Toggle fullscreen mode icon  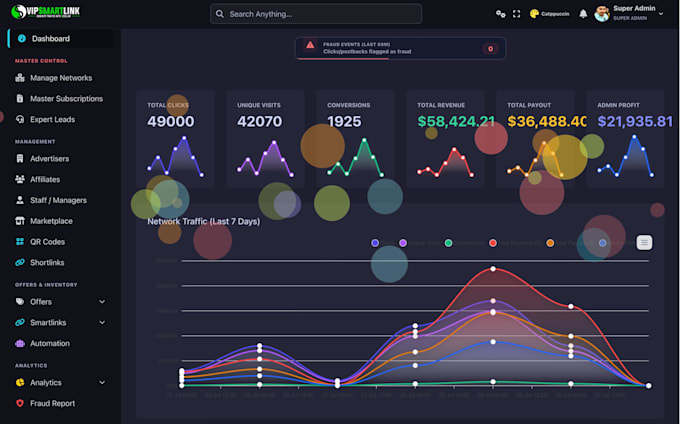click(517, 14)
